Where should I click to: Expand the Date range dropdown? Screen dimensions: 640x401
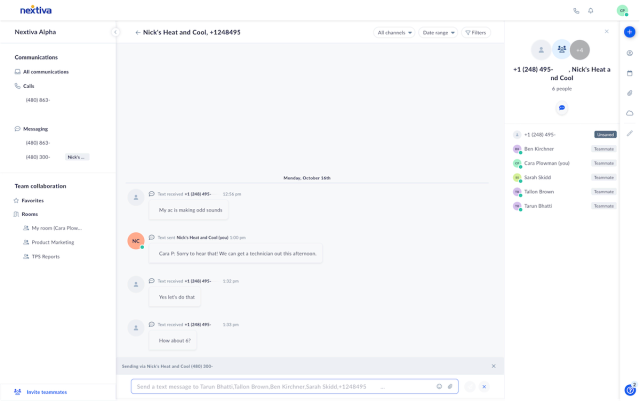click(438, 33)
